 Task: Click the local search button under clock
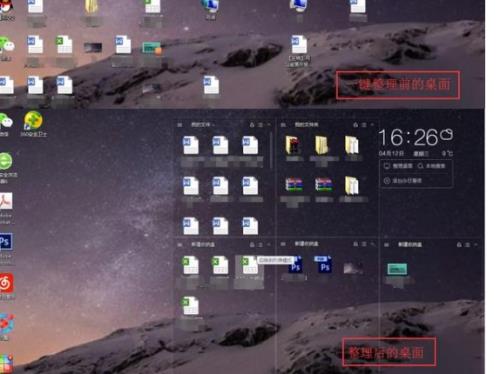pyautogui.click(x=431, y=166)
